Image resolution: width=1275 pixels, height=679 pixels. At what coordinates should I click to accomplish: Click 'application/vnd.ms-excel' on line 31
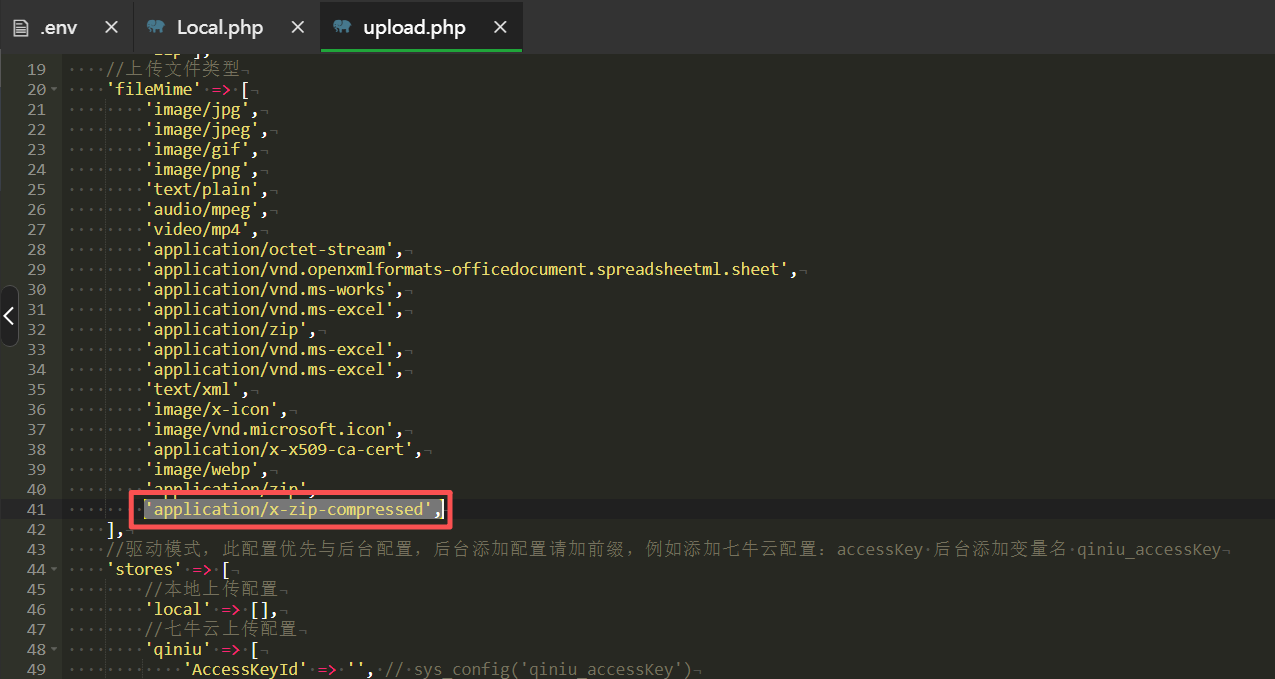273,309
